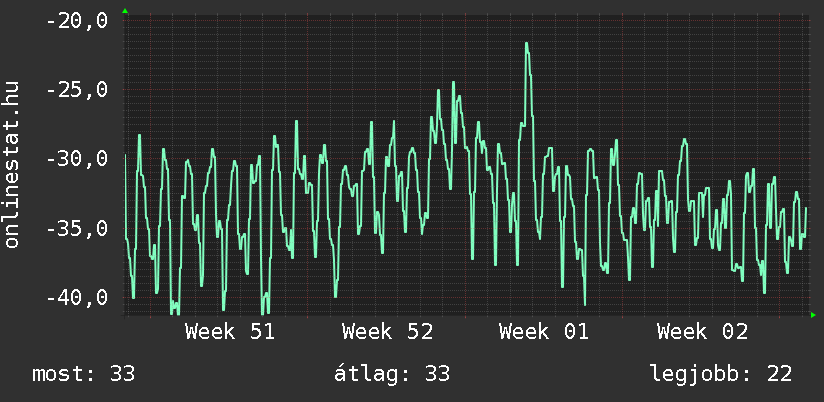Viewport: 824px width, 402px height.
Task: Click the green arrow at x-axis right end
Action: (813, 315)
